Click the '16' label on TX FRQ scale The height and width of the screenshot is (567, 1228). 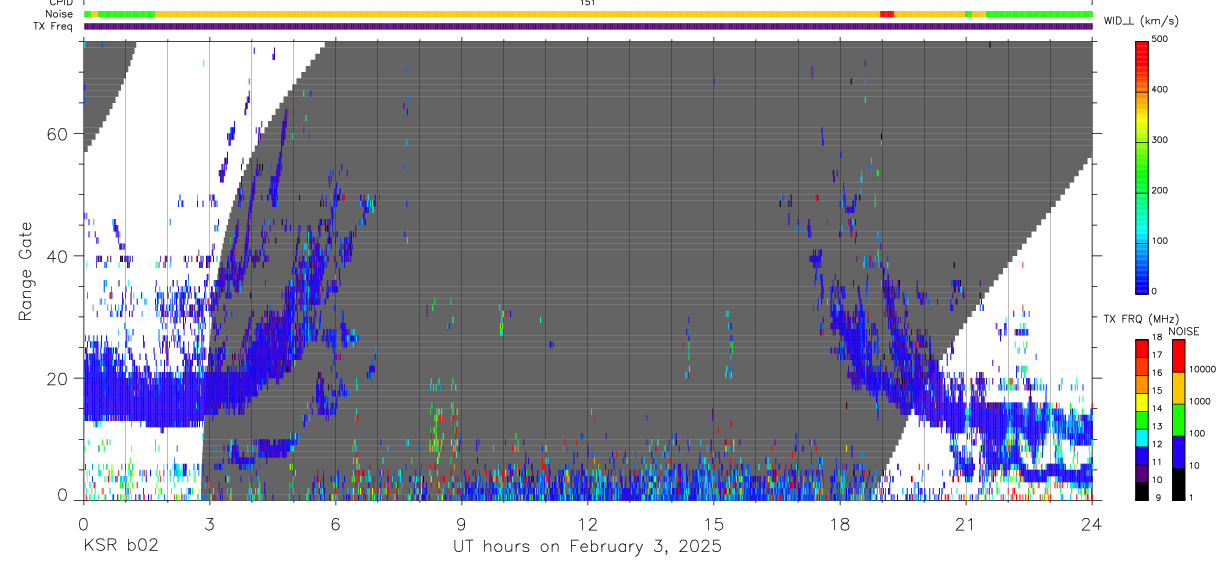pos(1158,373)
